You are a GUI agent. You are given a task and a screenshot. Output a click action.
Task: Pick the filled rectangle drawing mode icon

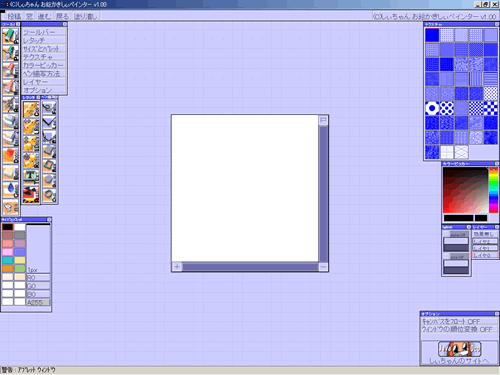click(x=49, y=152)
